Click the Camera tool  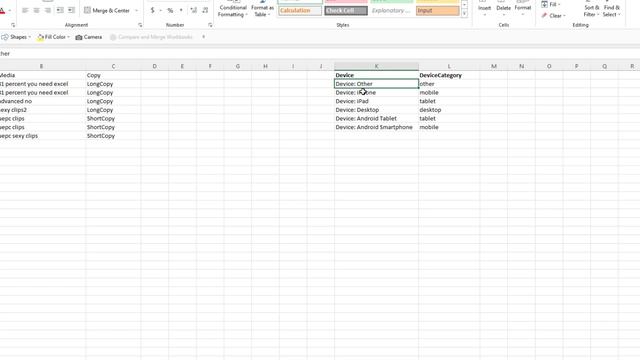[x=89, y=37]
